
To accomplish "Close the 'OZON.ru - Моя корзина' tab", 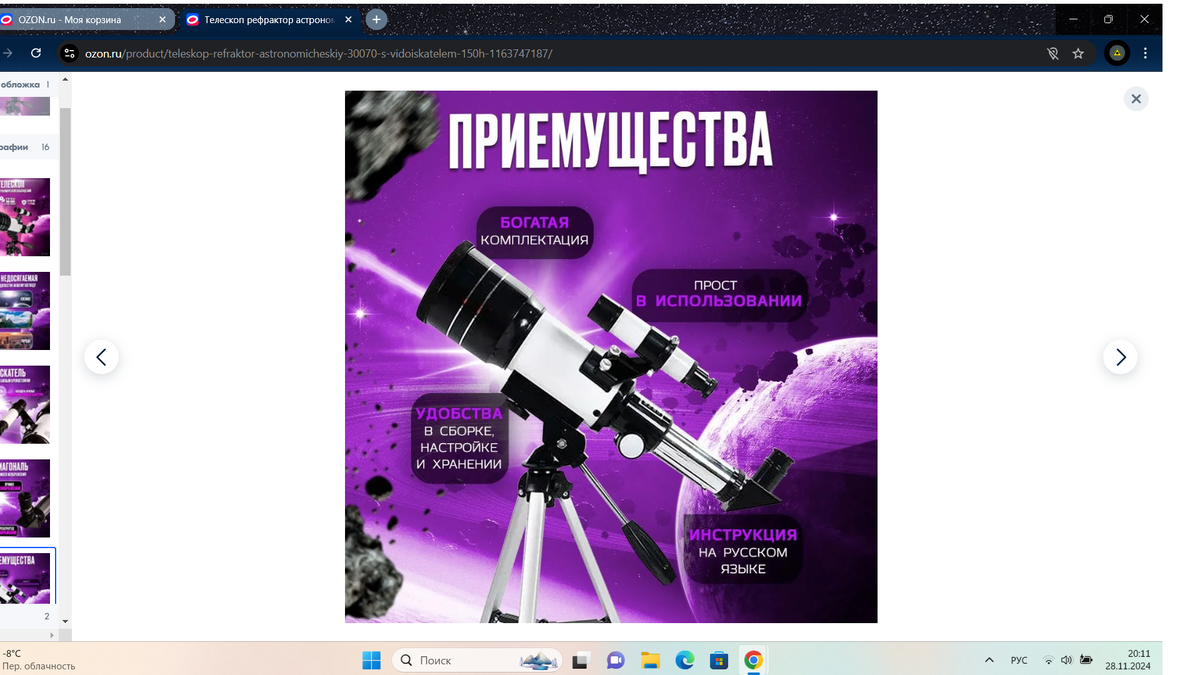I will (x=162, y=19).
